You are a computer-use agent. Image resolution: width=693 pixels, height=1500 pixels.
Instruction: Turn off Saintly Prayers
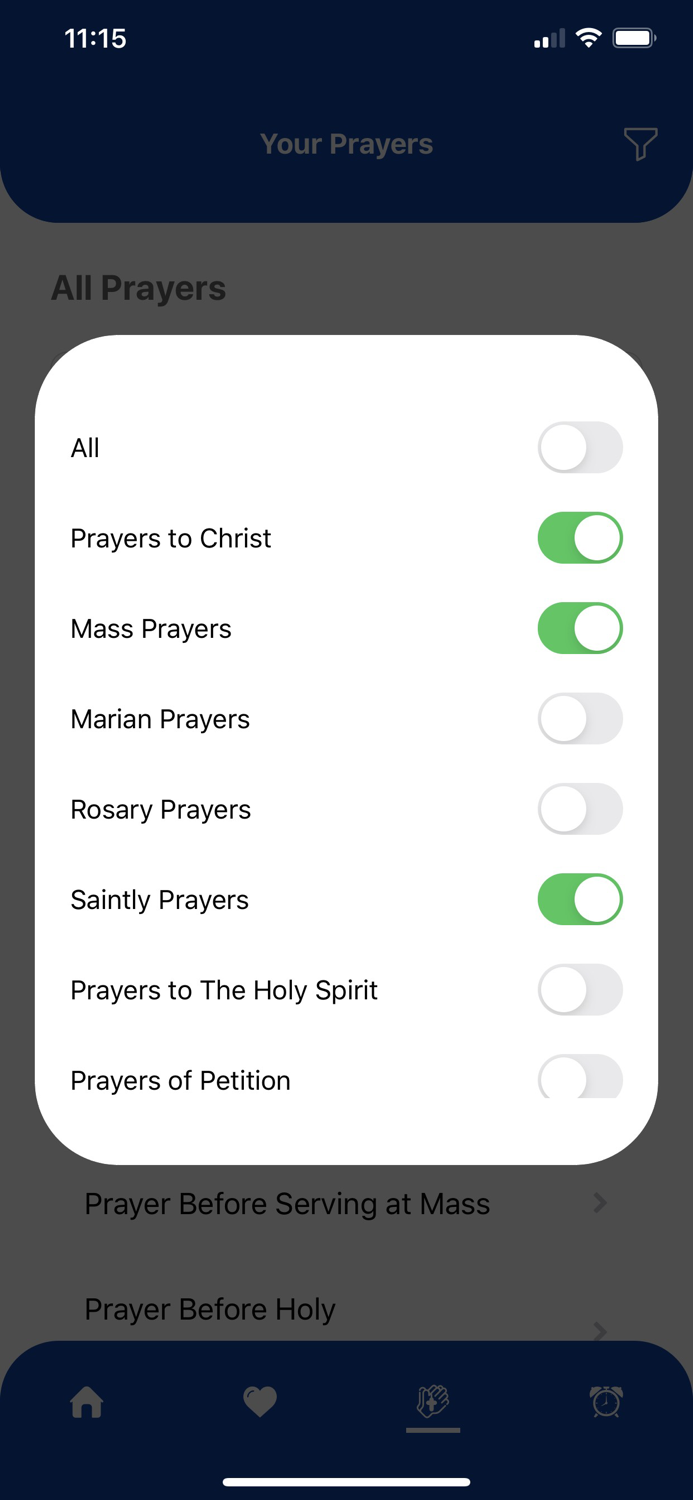(x=580, y=899)
